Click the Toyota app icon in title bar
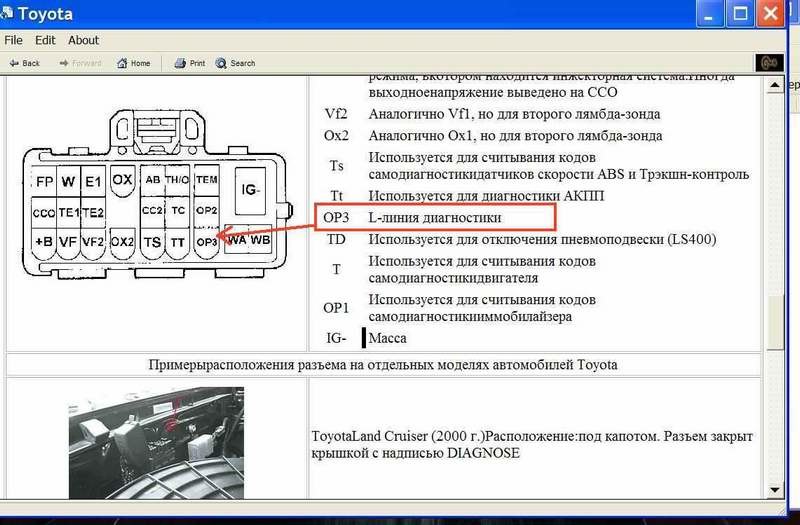Viewport: 800px width, 525px height. [6, 13]
